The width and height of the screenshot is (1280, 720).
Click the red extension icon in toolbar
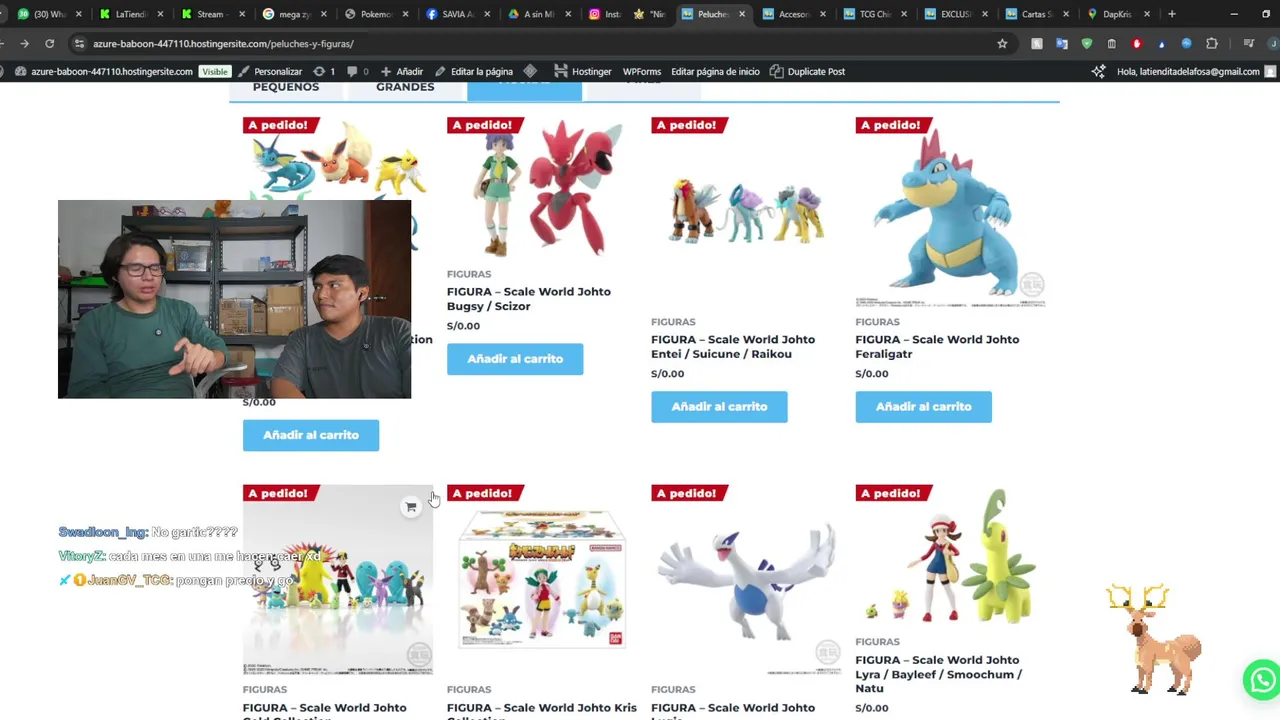[1136, 44]
